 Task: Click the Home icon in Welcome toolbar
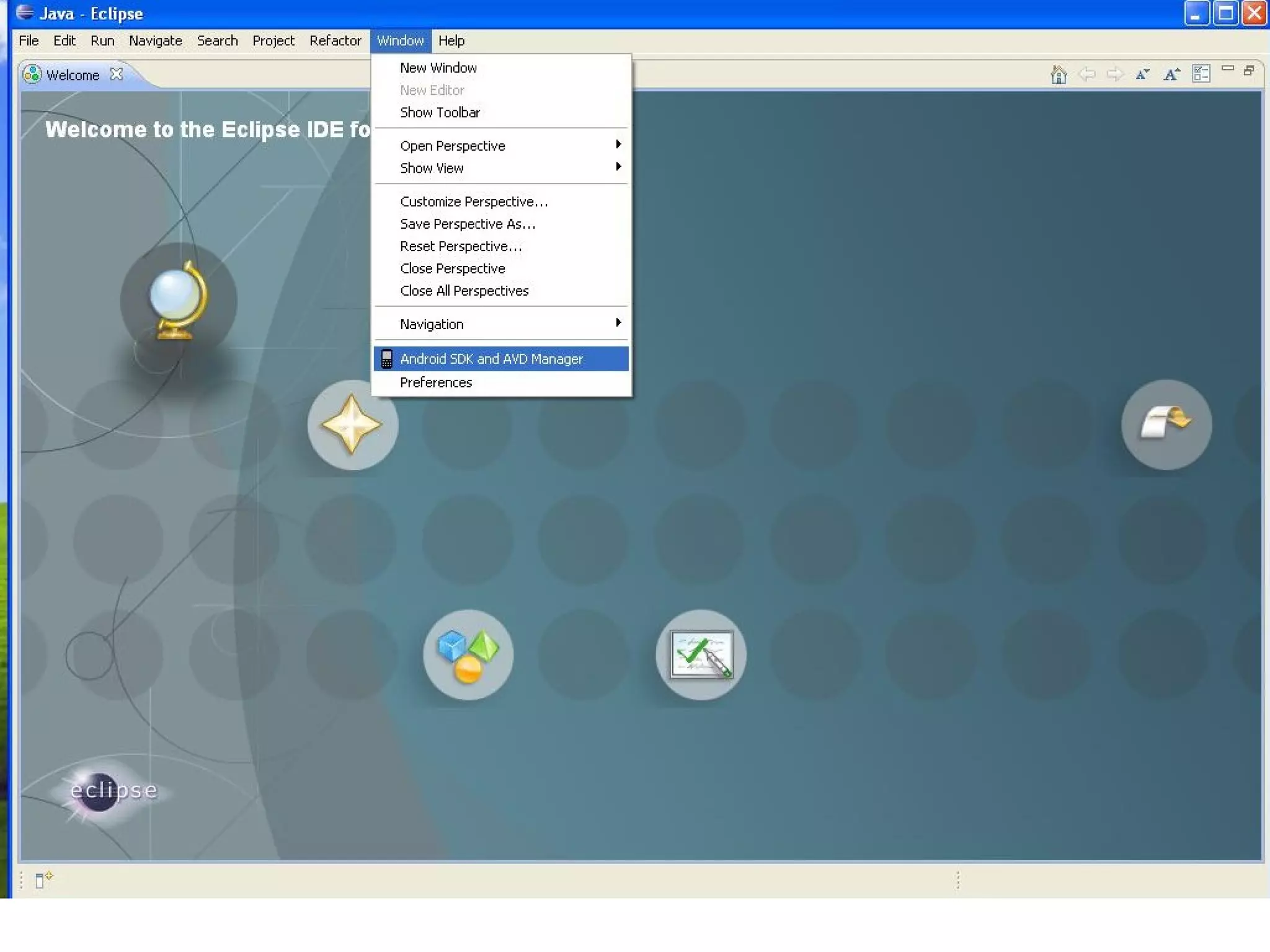[x=1059, y=74]
